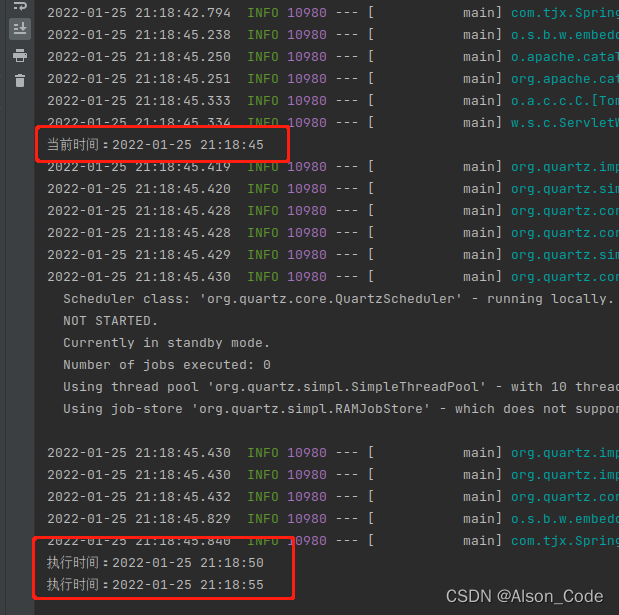619x615 pixels.
Task: Click logger 'o.s.b.w.embedd' on the 21:18:45.829 row
Action: [565, 519]
